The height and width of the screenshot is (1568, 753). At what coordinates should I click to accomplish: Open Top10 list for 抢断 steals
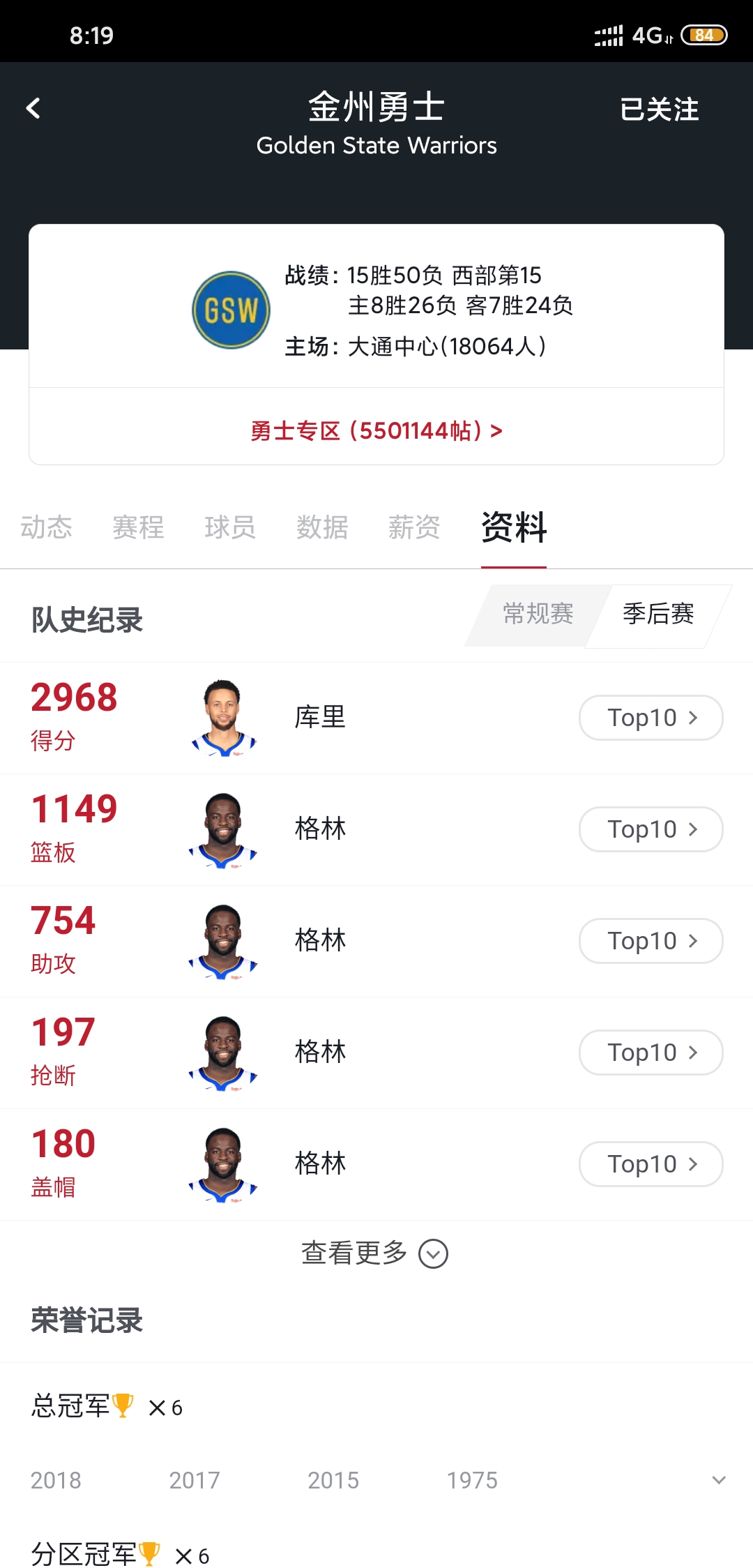(x=651, y=1053)
